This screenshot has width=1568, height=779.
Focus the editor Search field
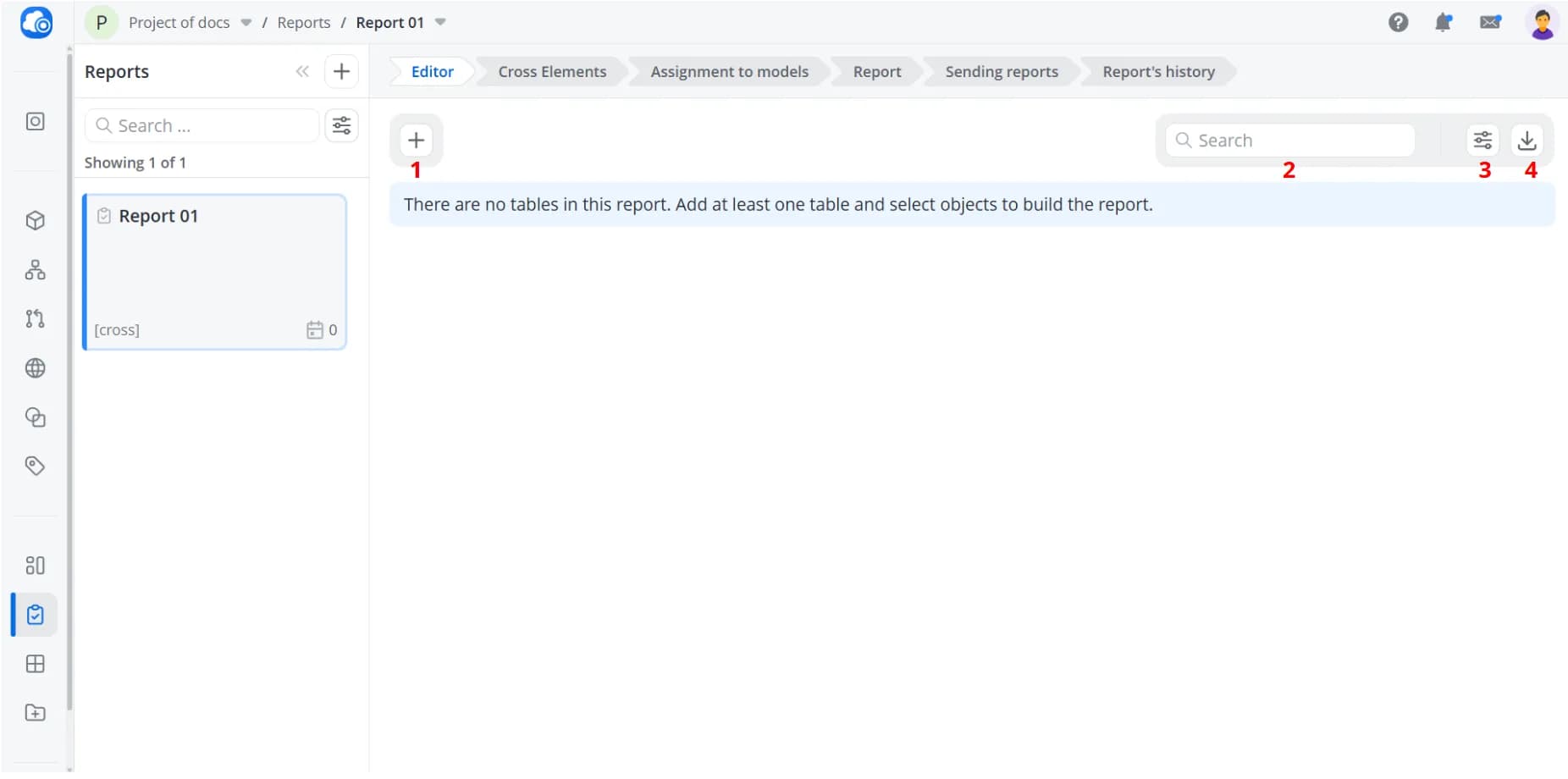(x=1289, y=140)
